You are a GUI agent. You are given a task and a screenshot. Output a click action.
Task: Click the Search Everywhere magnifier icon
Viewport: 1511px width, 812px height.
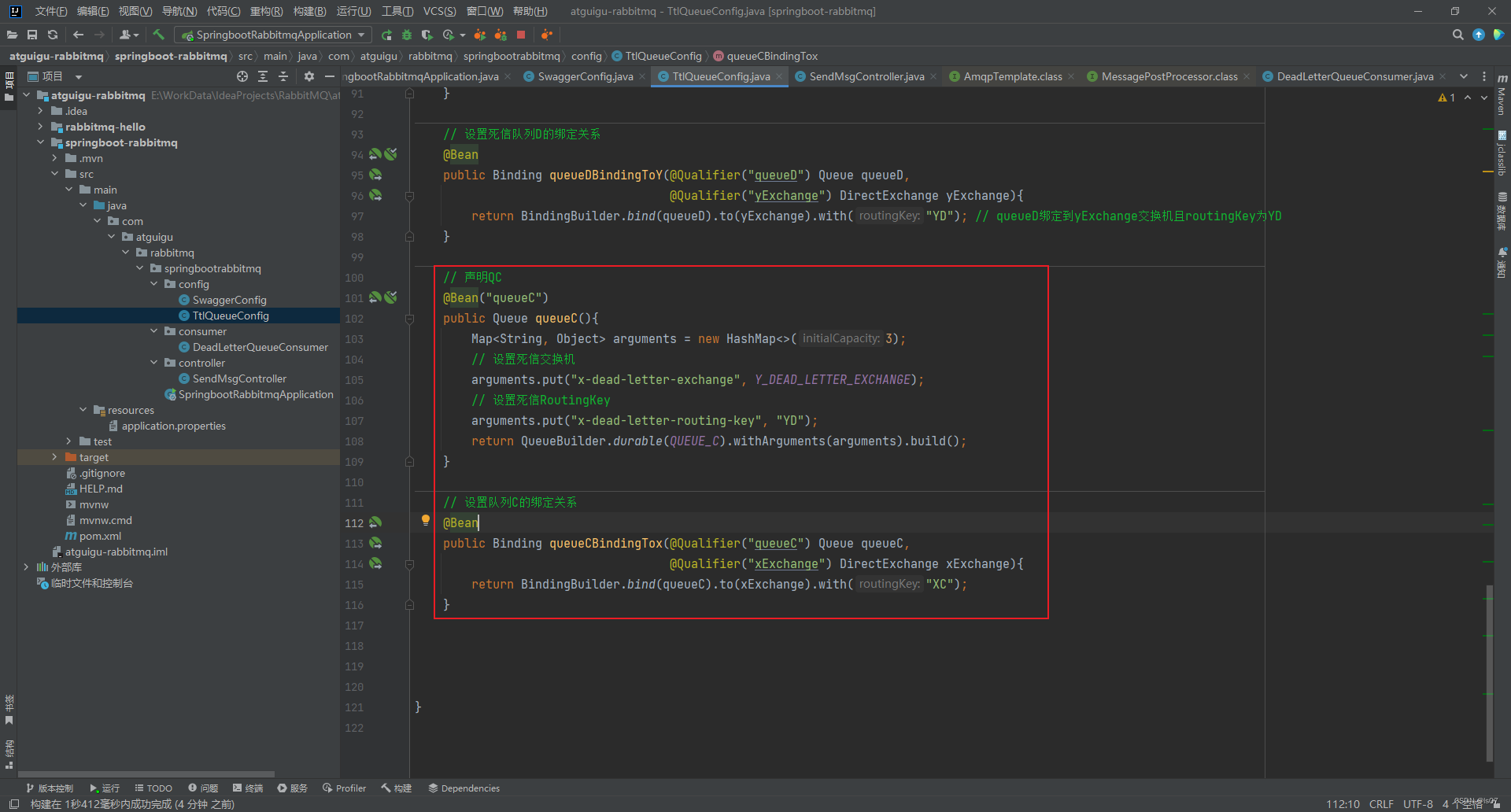click(x=1458, y=35)
